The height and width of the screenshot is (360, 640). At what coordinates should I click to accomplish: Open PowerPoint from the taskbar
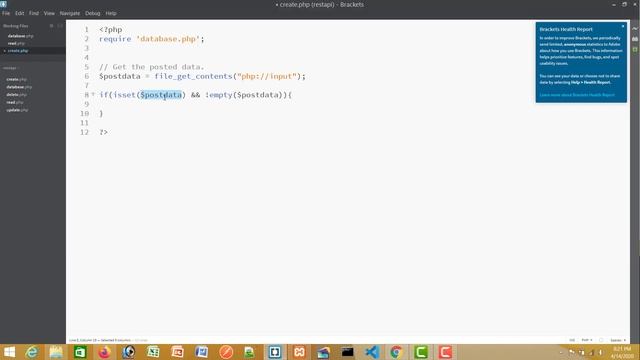point(178,352)
